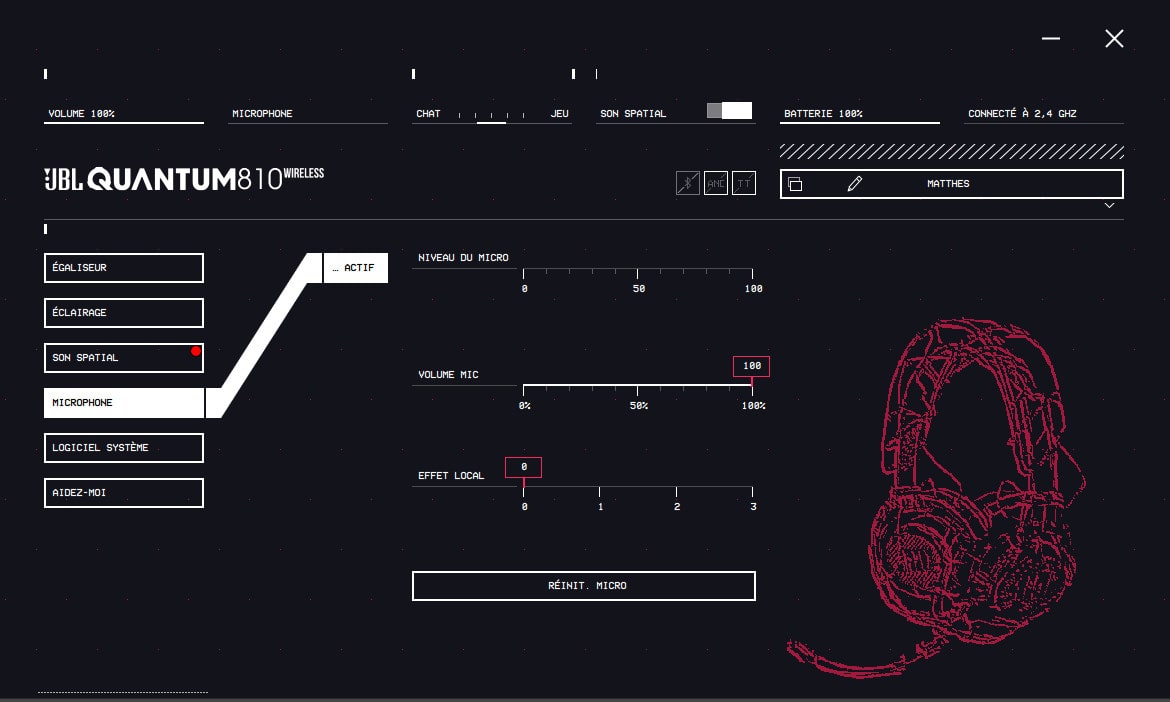Expand the profile list chevron
The image size is (1170, 702).
pos(1109,206)
